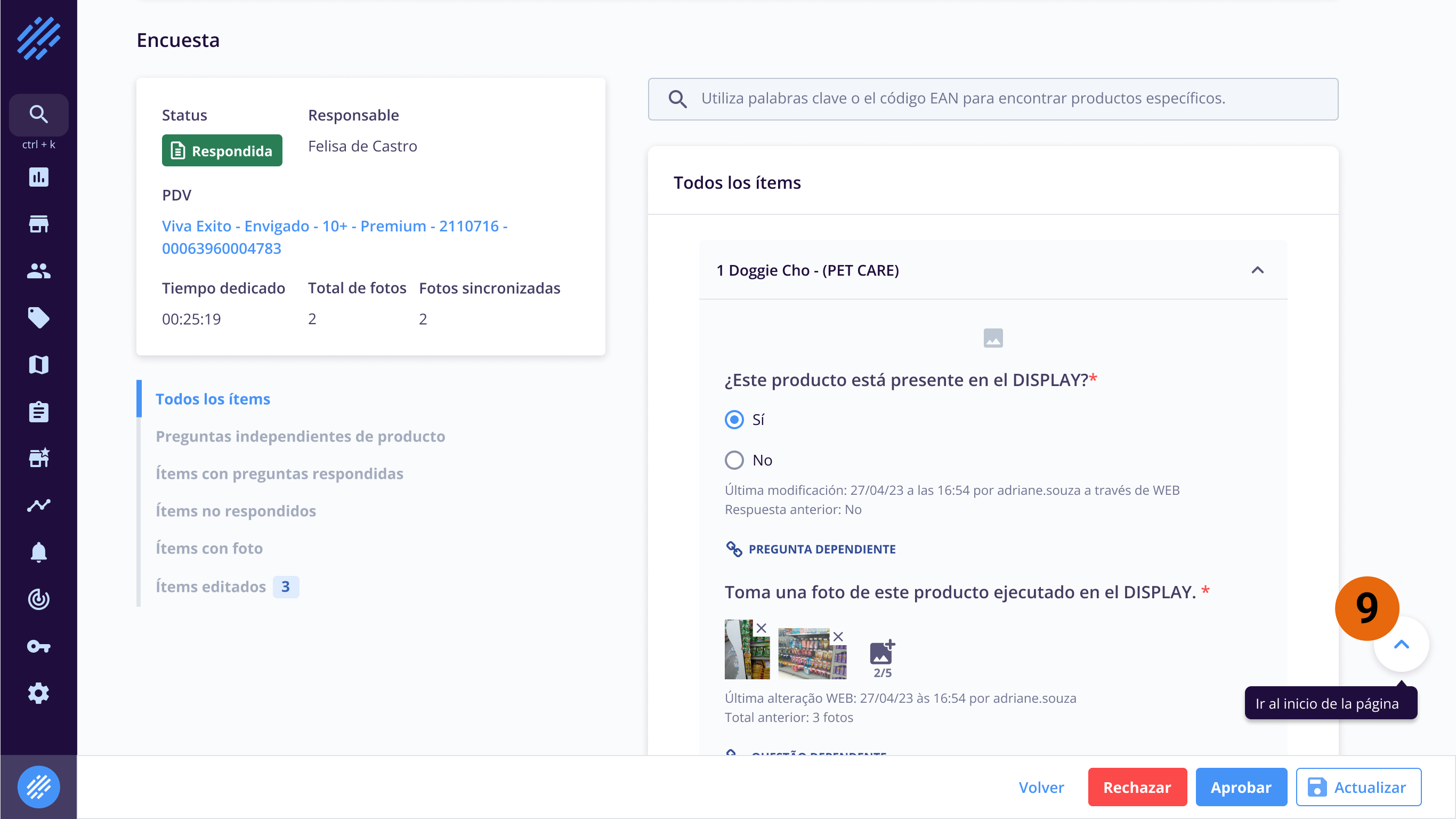Open the search icon in sidebar
The width and height of the screenshot is (1456, 819).
(x=38, y=114)
